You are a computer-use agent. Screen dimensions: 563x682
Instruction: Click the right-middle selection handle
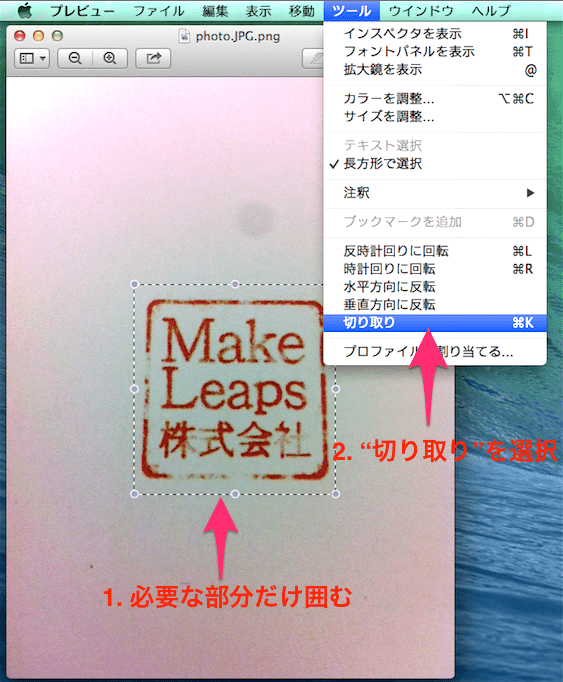tap(335, 389)
